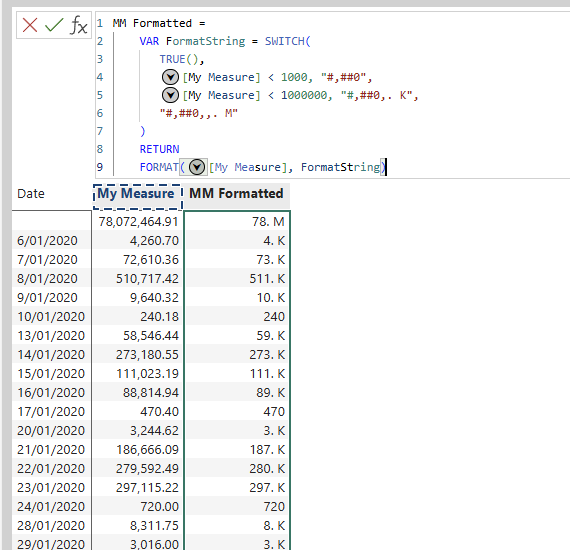Screen dimensions: 570x550
Task: Click the value 720.00
Action: tap(159, 506)
